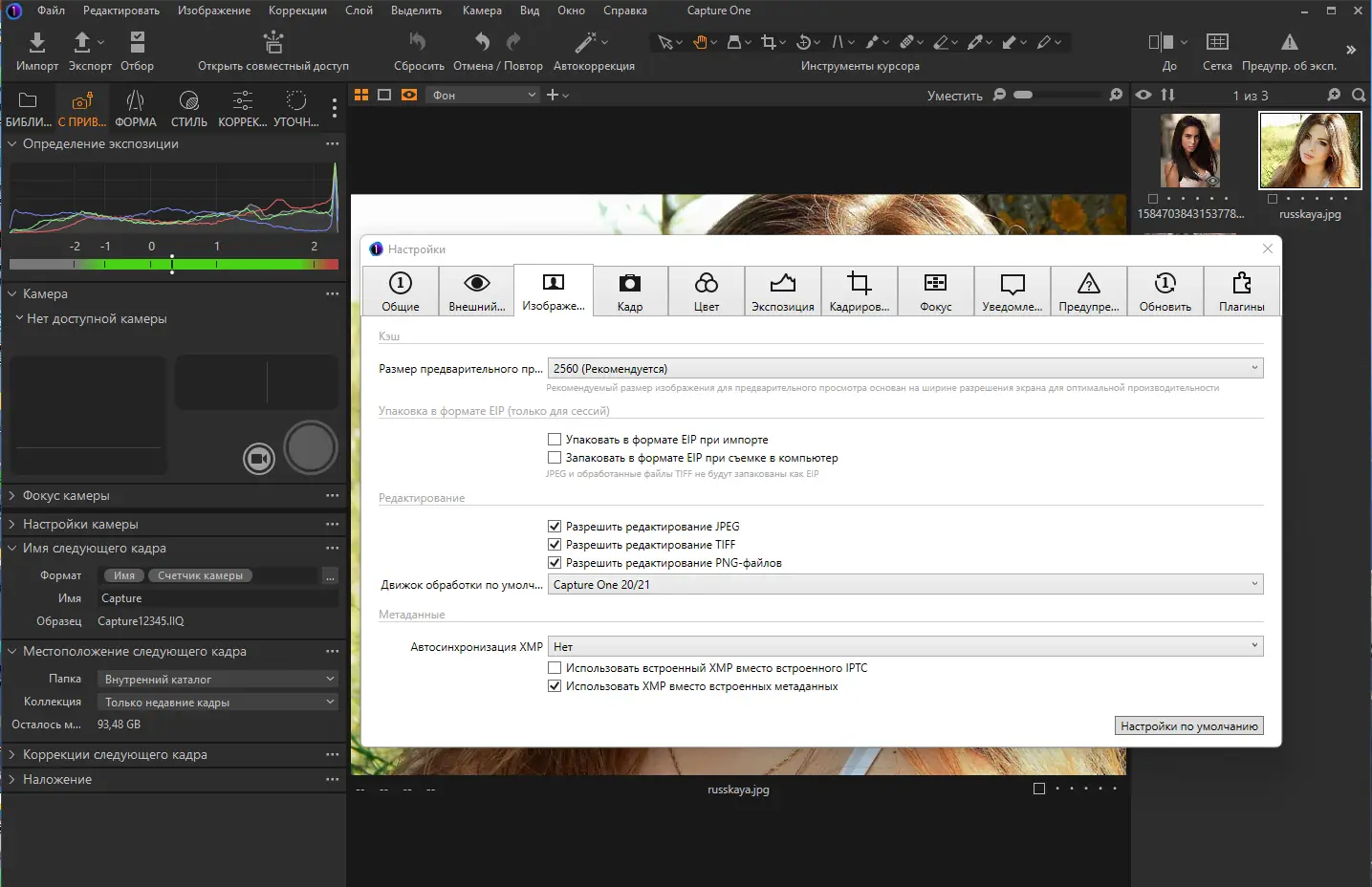
Task: Click the Export icon in the toolbar
Action: 82,43
